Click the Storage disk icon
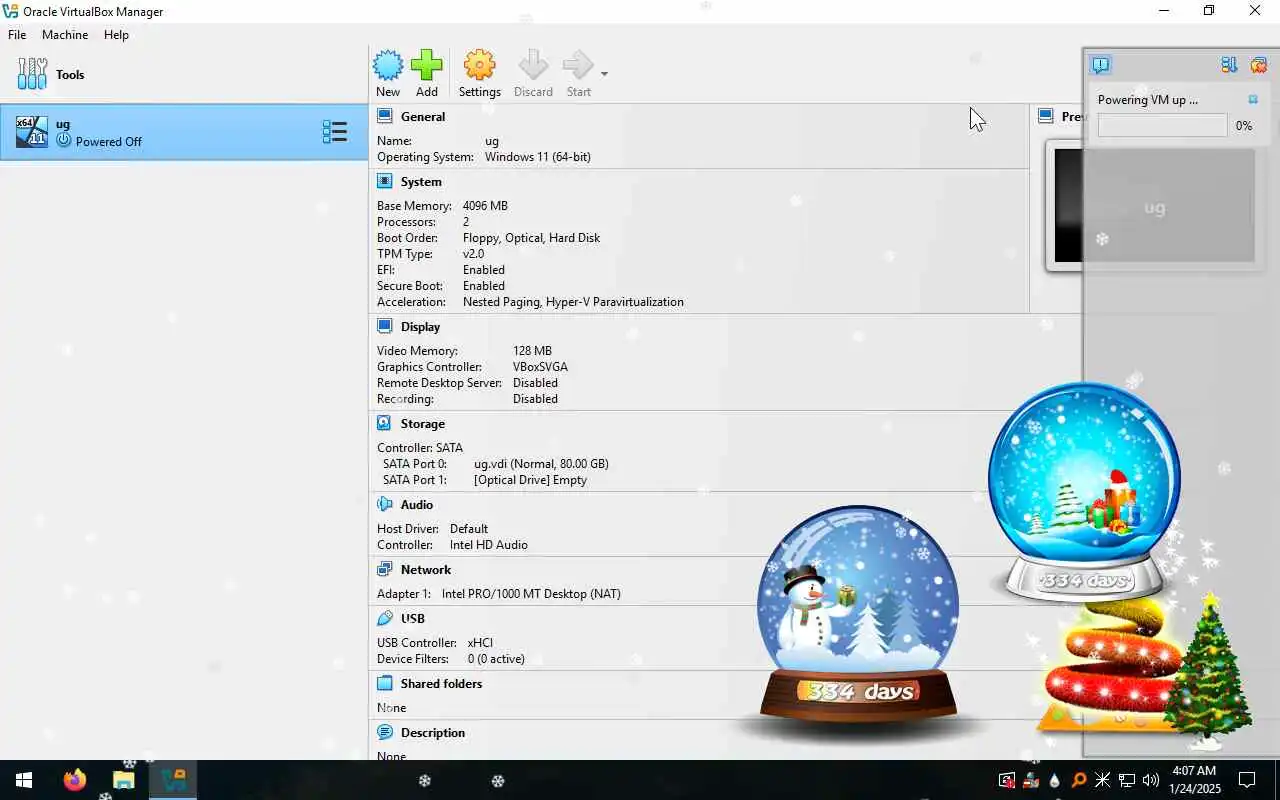The width and height of the screenshot is (1280, 800). point(385,423)
